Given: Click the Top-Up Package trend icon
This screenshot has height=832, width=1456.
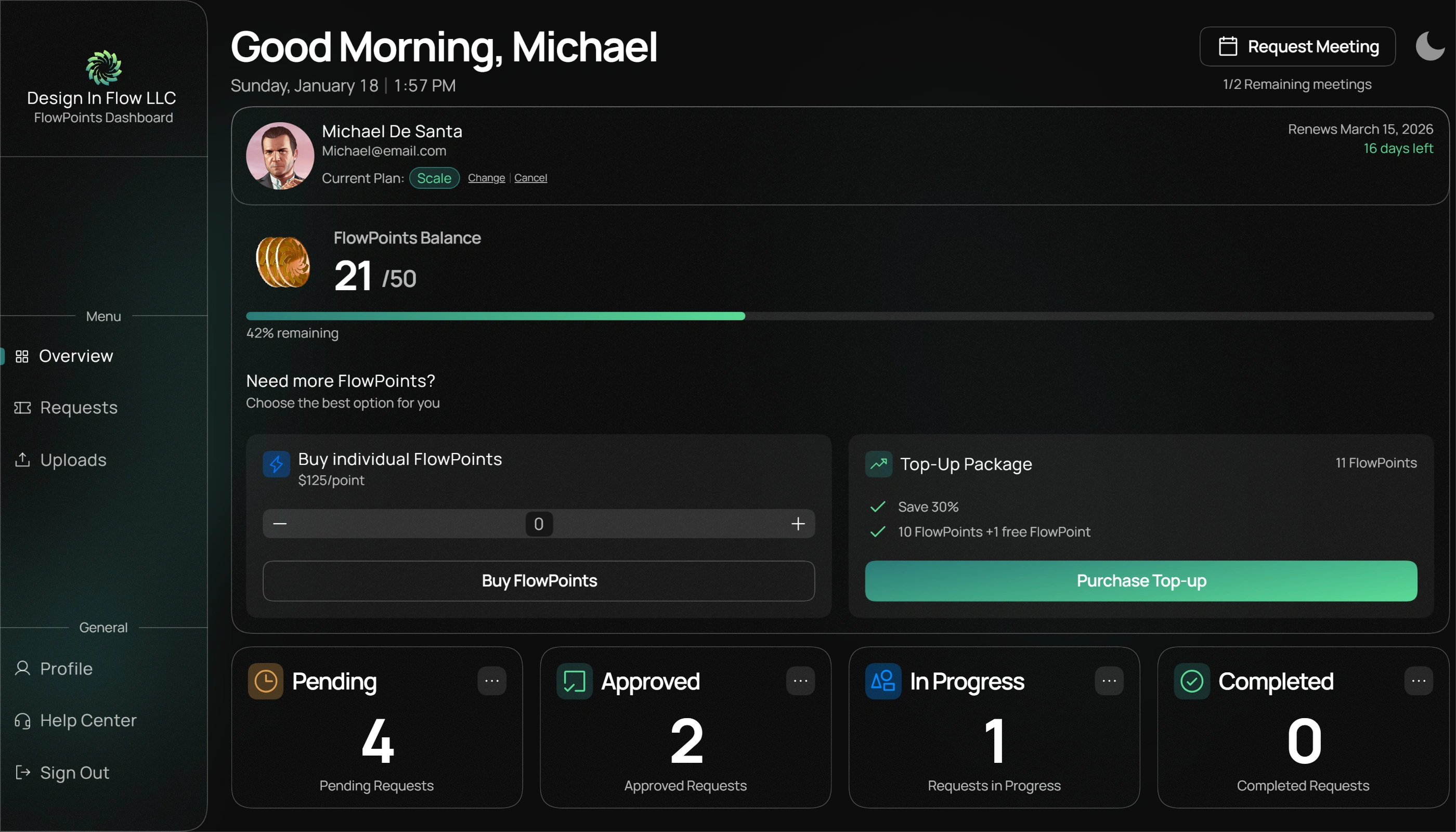Looking at the screenshot, I should click(x=878, y=463).
